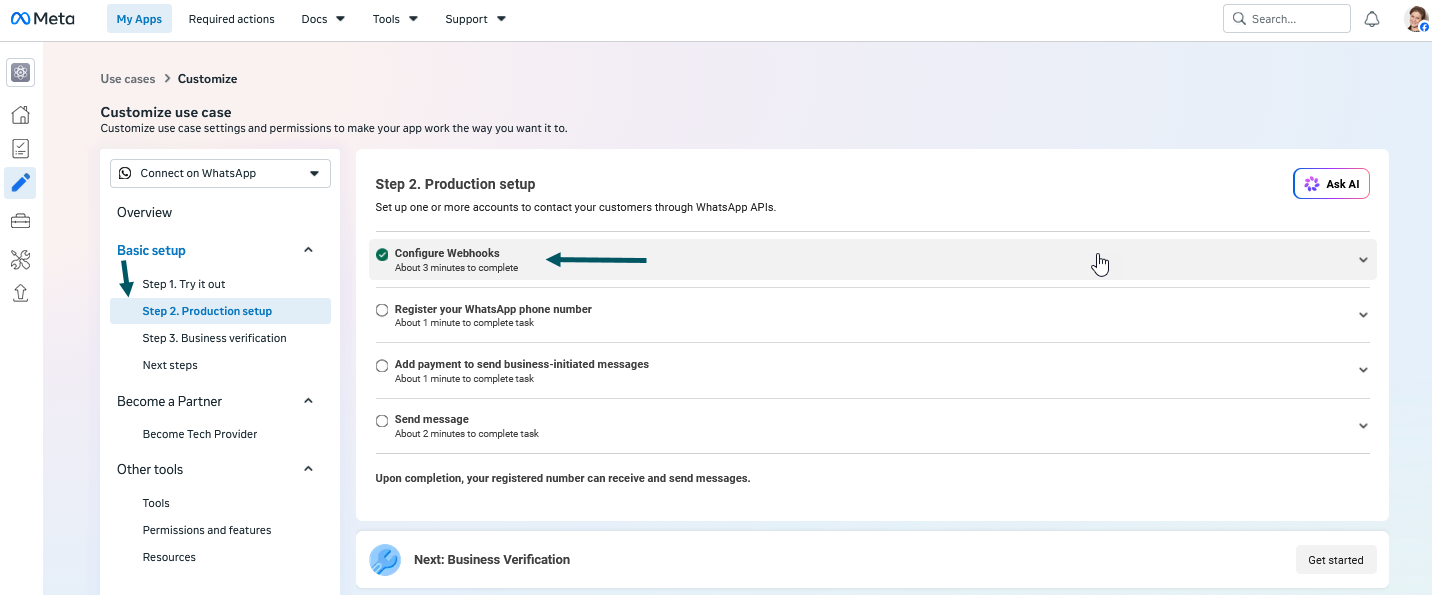Go to Dashboard home icon in sidebar

point(20,114)
